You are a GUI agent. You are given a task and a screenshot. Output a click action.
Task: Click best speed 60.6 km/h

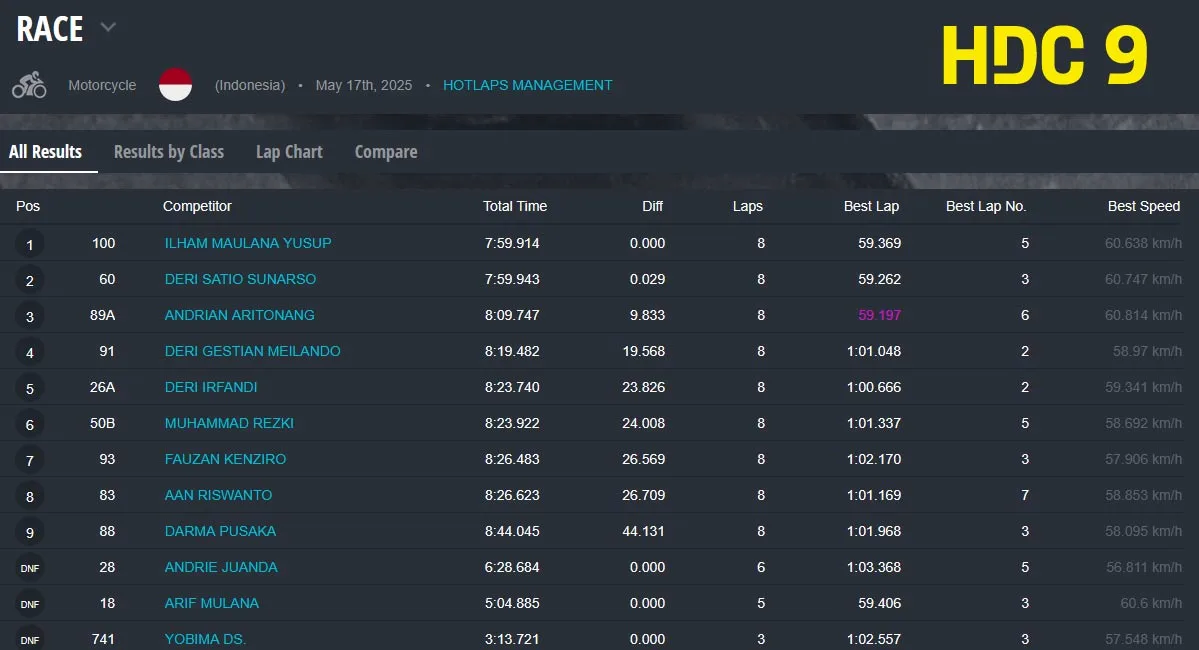[1151, 603]
